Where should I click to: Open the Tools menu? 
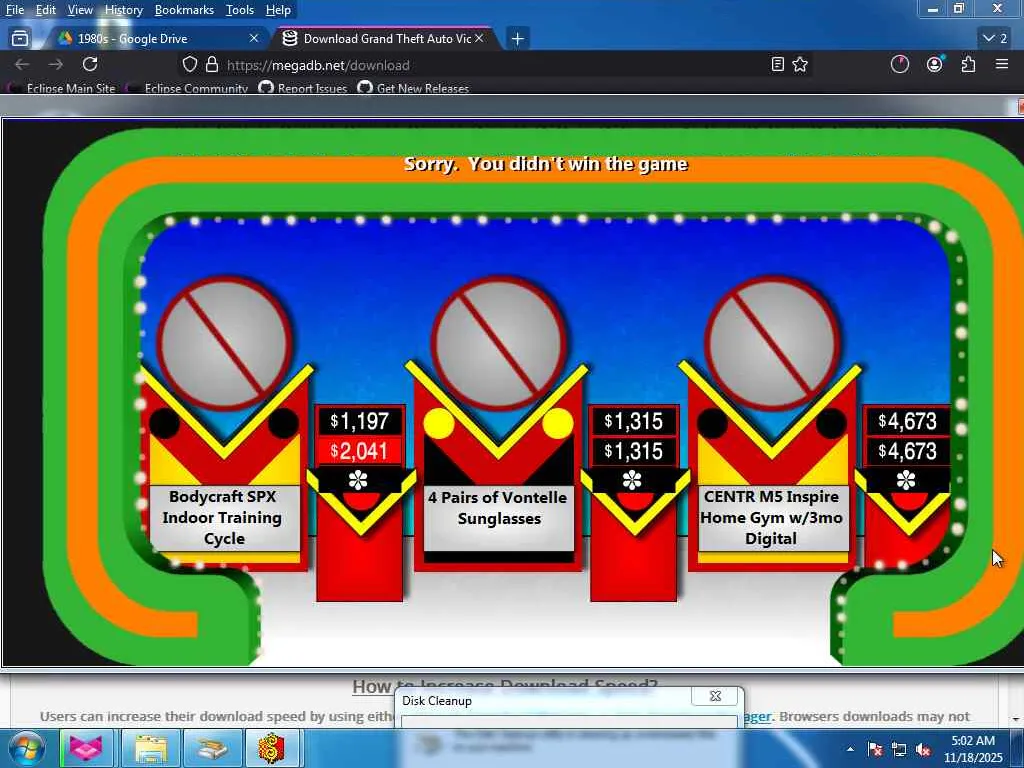coord(239,10)
